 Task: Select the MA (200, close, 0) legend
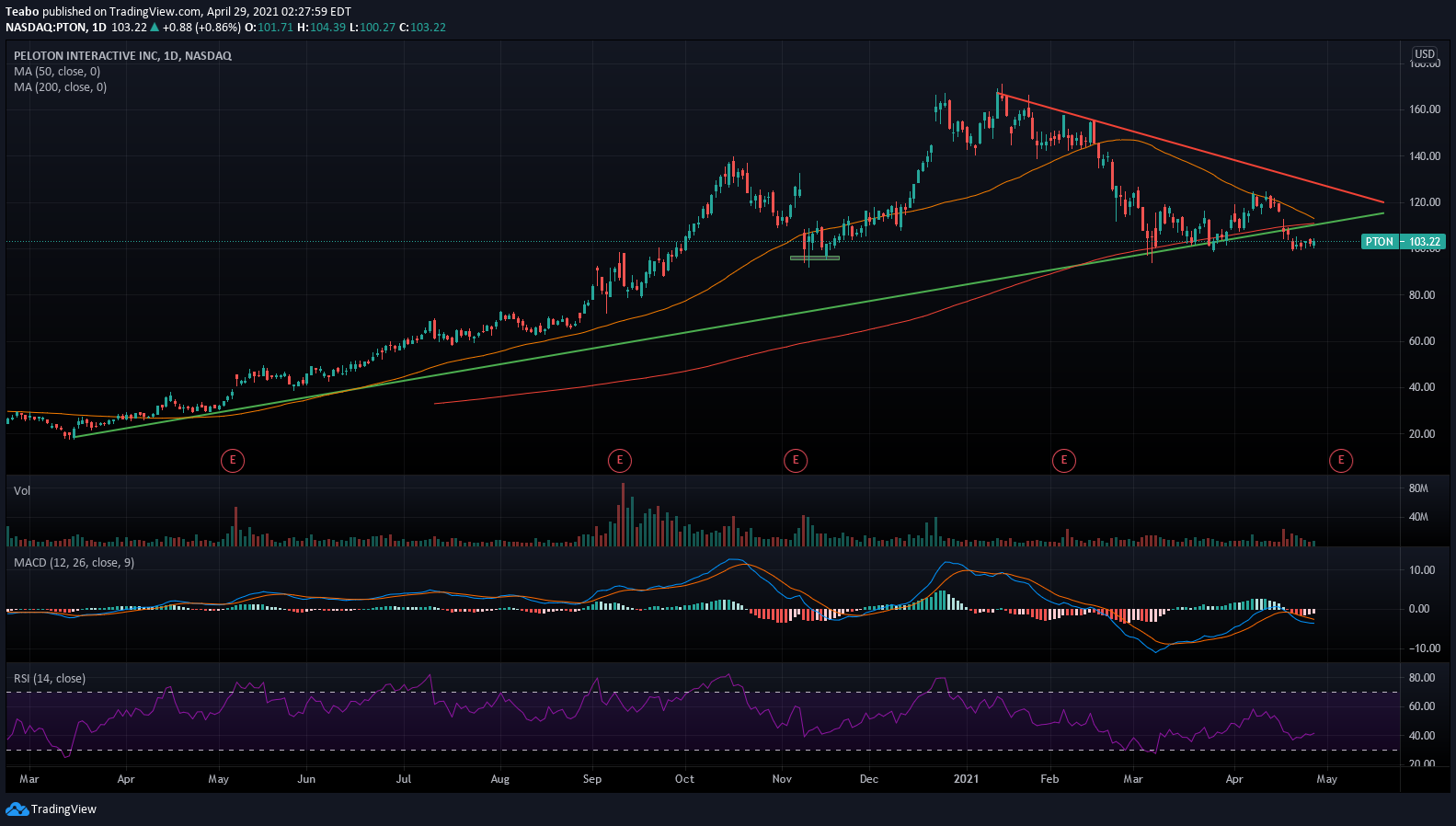(60, 87)
